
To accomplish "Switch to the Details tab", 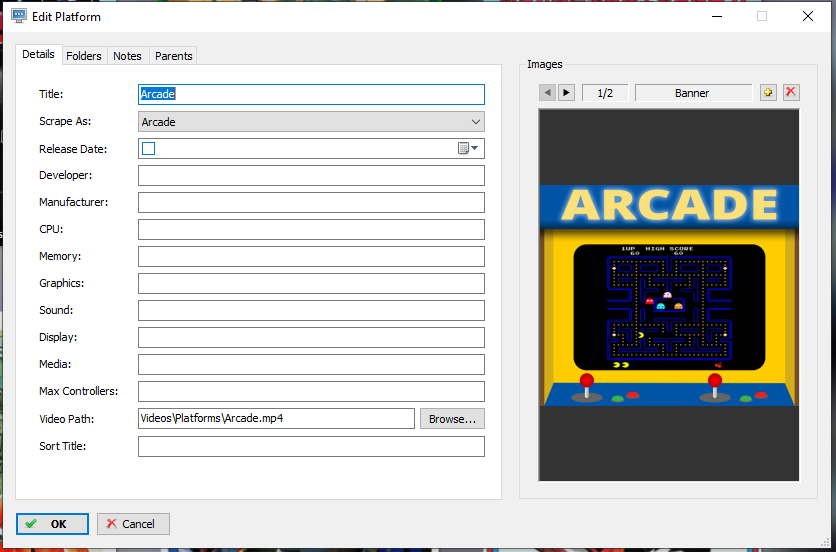I will (x=38, y=54).
